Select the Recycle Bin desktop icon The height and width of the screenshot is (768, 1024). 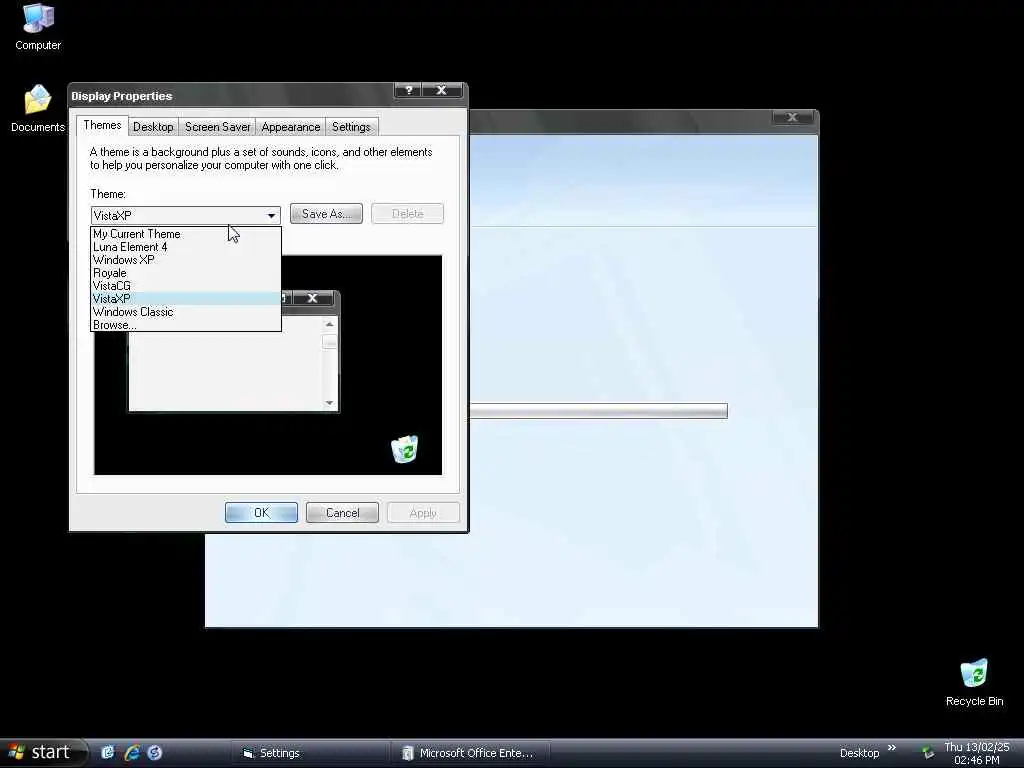pyautogui.click(x=974, y=683)
